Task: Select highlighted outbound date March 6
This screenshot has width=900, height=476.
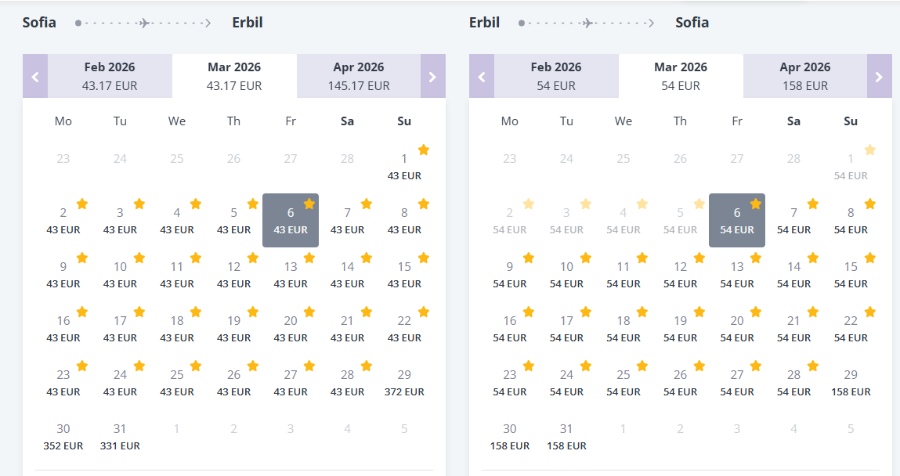Action: (290, 220)
